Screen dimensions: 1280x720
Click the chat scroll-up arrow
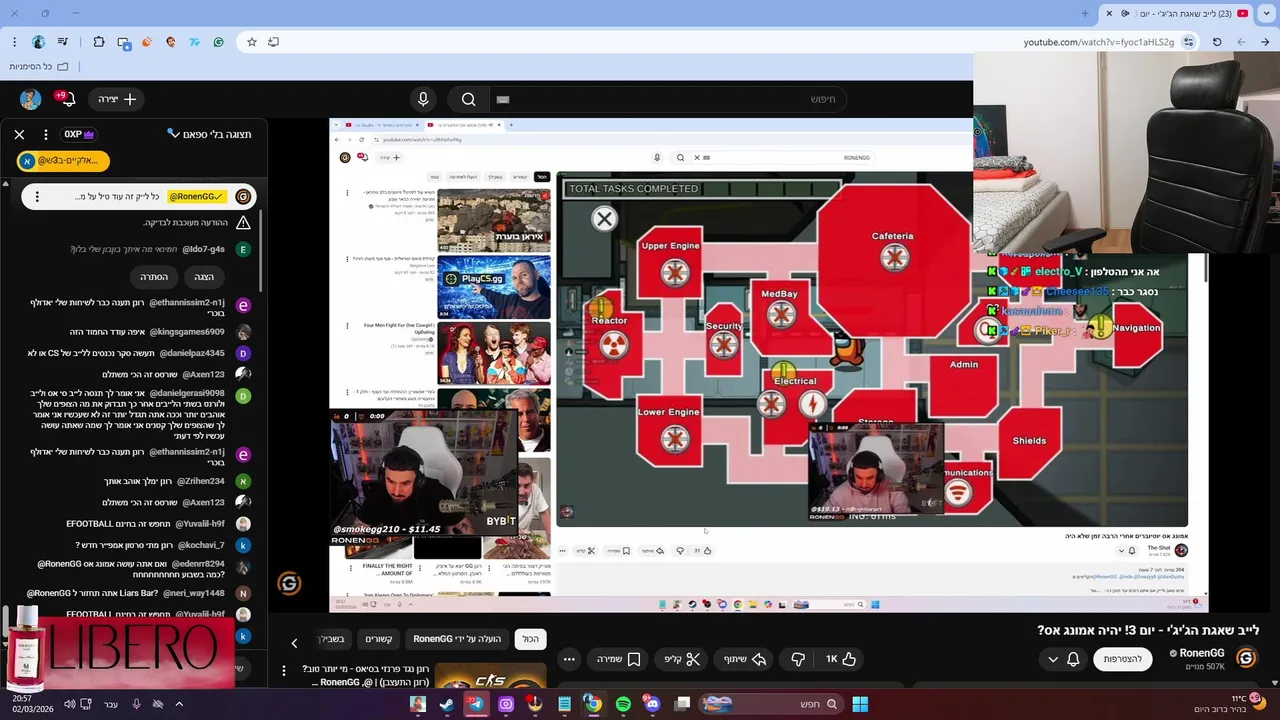5,184
